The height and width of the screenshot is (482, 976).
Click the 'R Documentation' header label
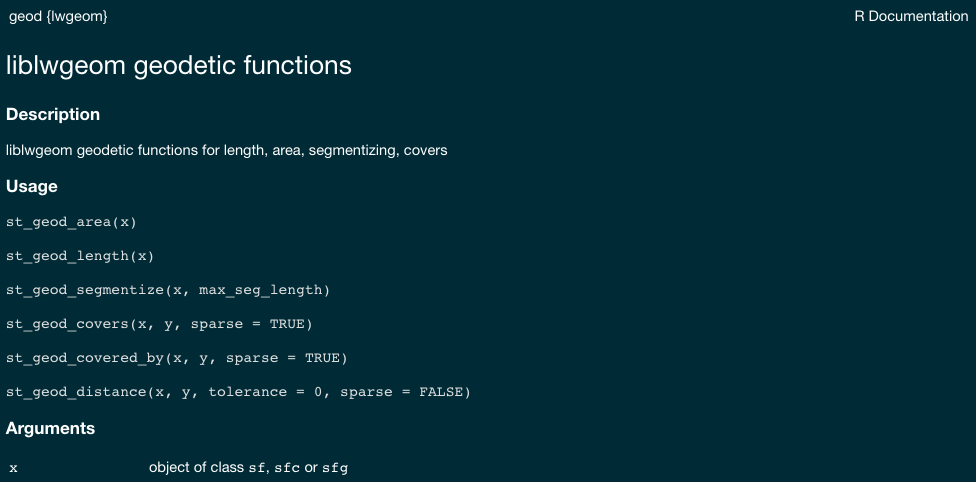(x=911, y=17)
